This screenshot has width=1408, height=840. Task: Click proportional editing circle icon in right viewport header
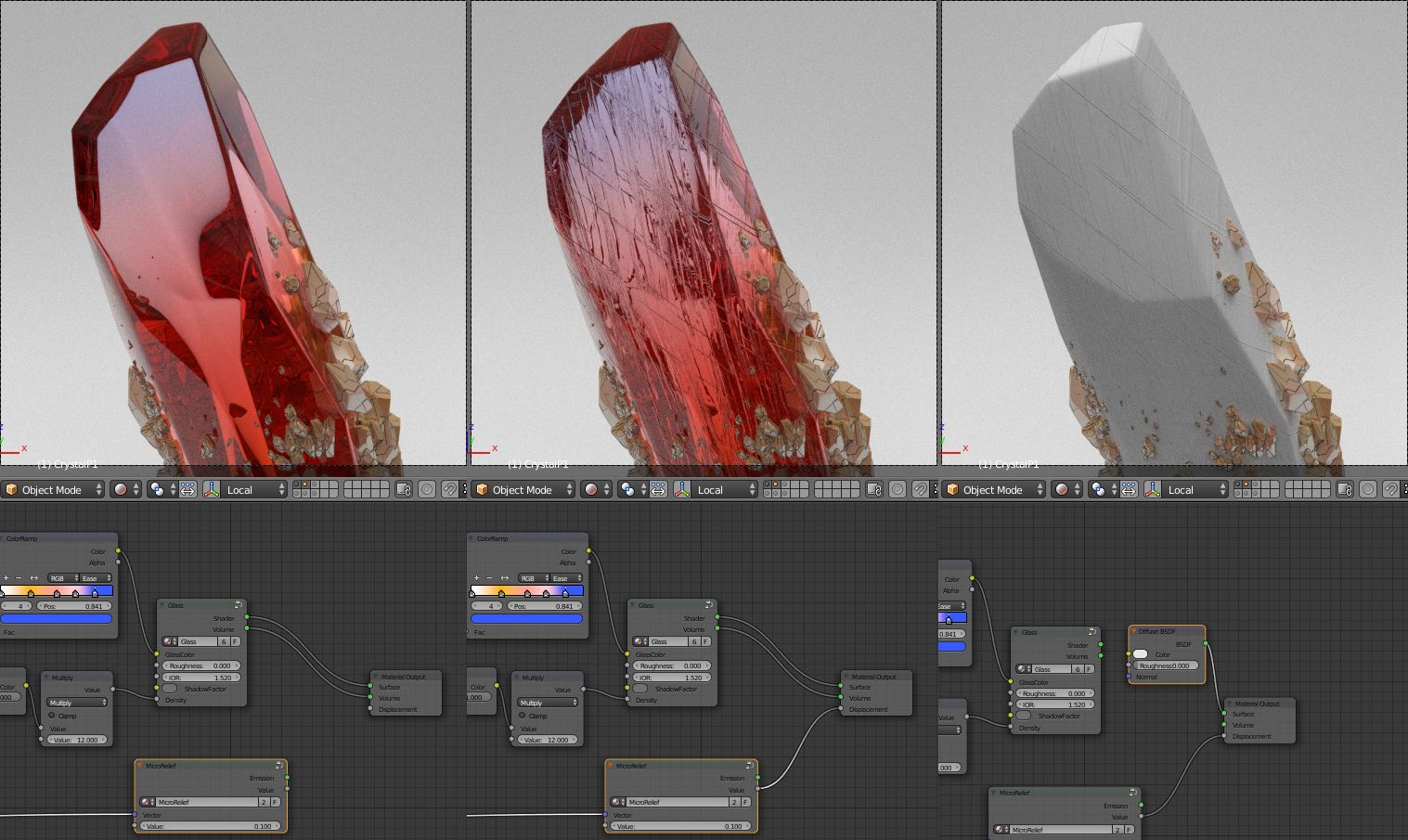1368,489
